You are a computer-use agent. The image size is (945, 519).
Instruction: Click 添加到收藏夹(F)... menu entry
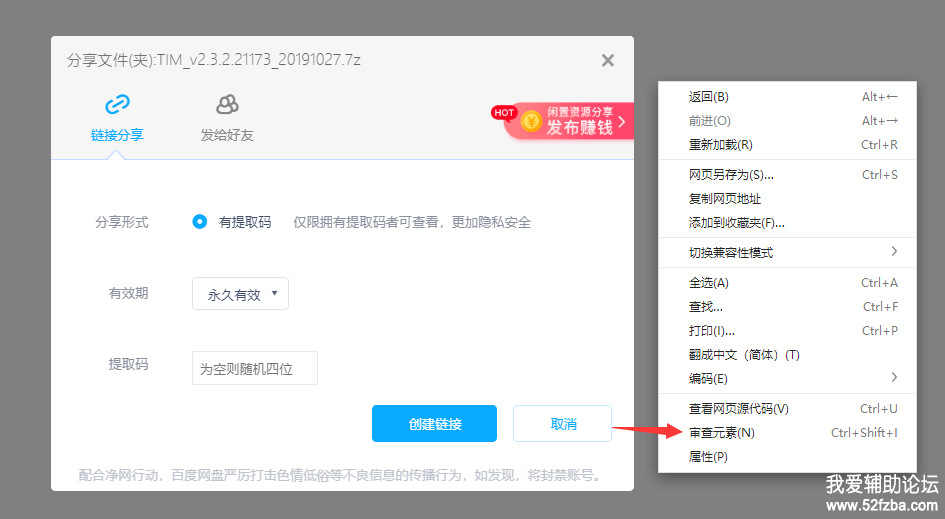787,223
